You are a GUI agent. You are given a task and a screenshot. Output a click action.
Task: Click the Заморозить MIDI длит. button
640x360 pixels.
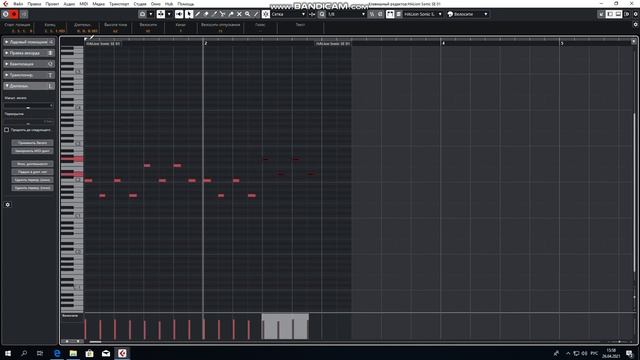point(32,151)
